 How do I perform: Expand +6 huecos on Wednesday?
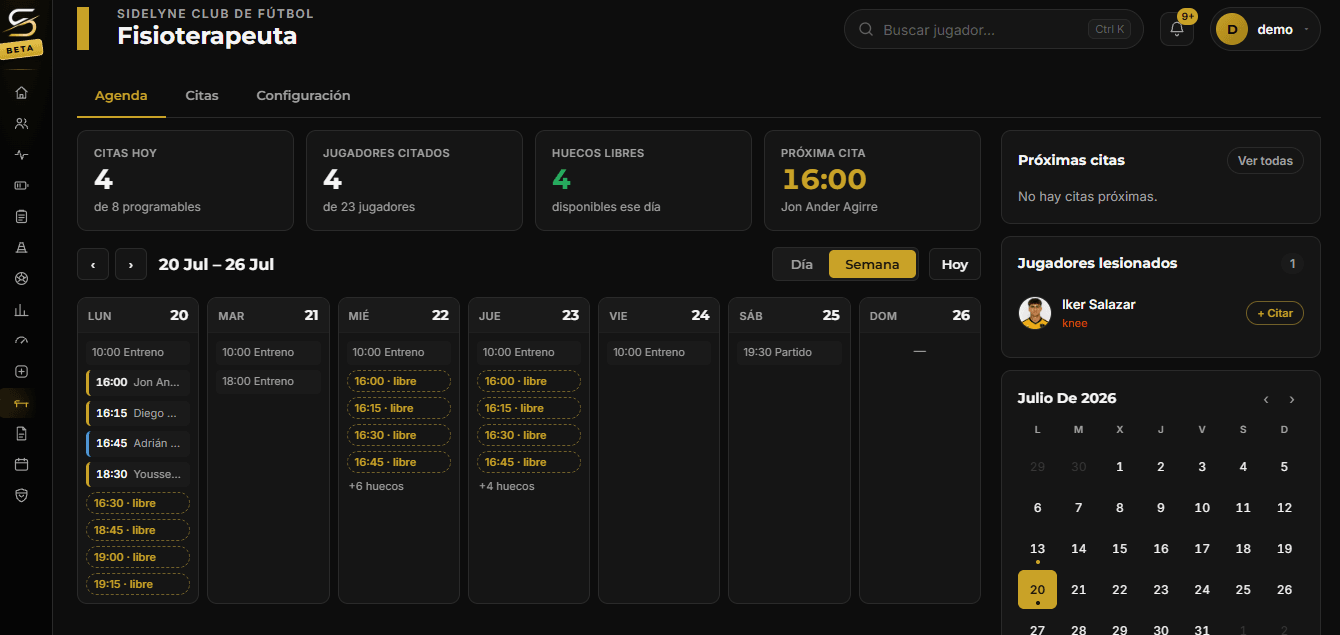tap(376, 486)
